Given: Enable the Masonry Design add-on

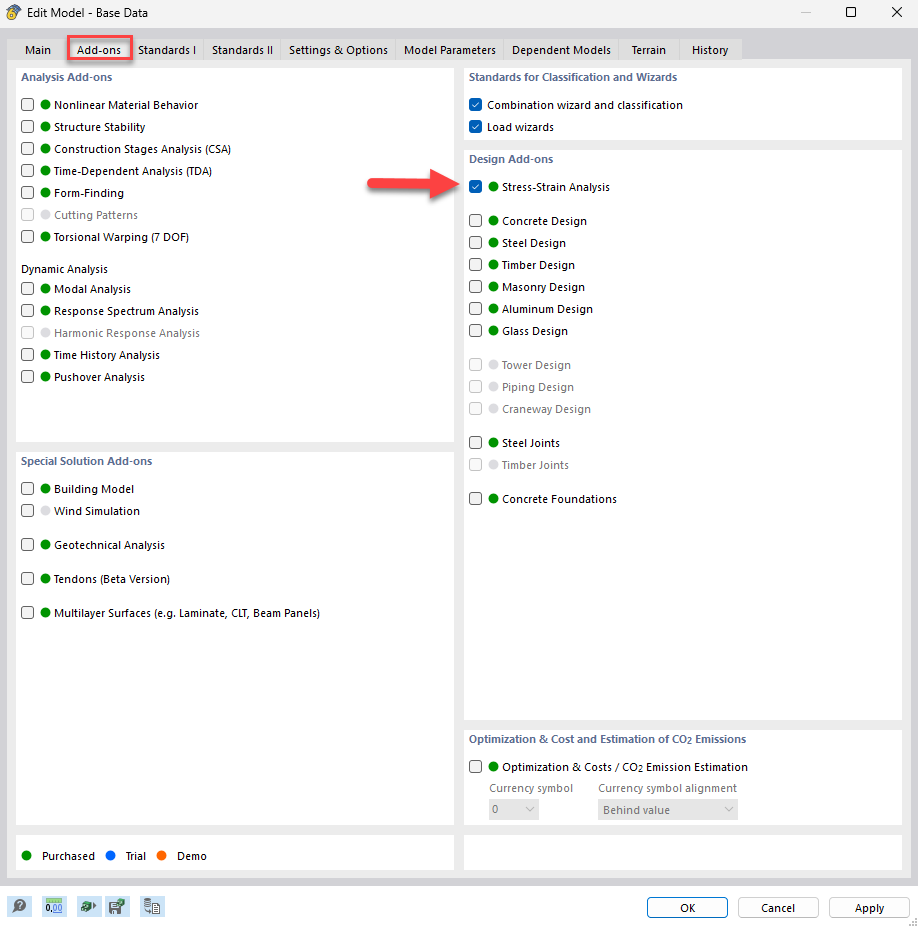Looking at the screenshot, I should click(476, 286).
